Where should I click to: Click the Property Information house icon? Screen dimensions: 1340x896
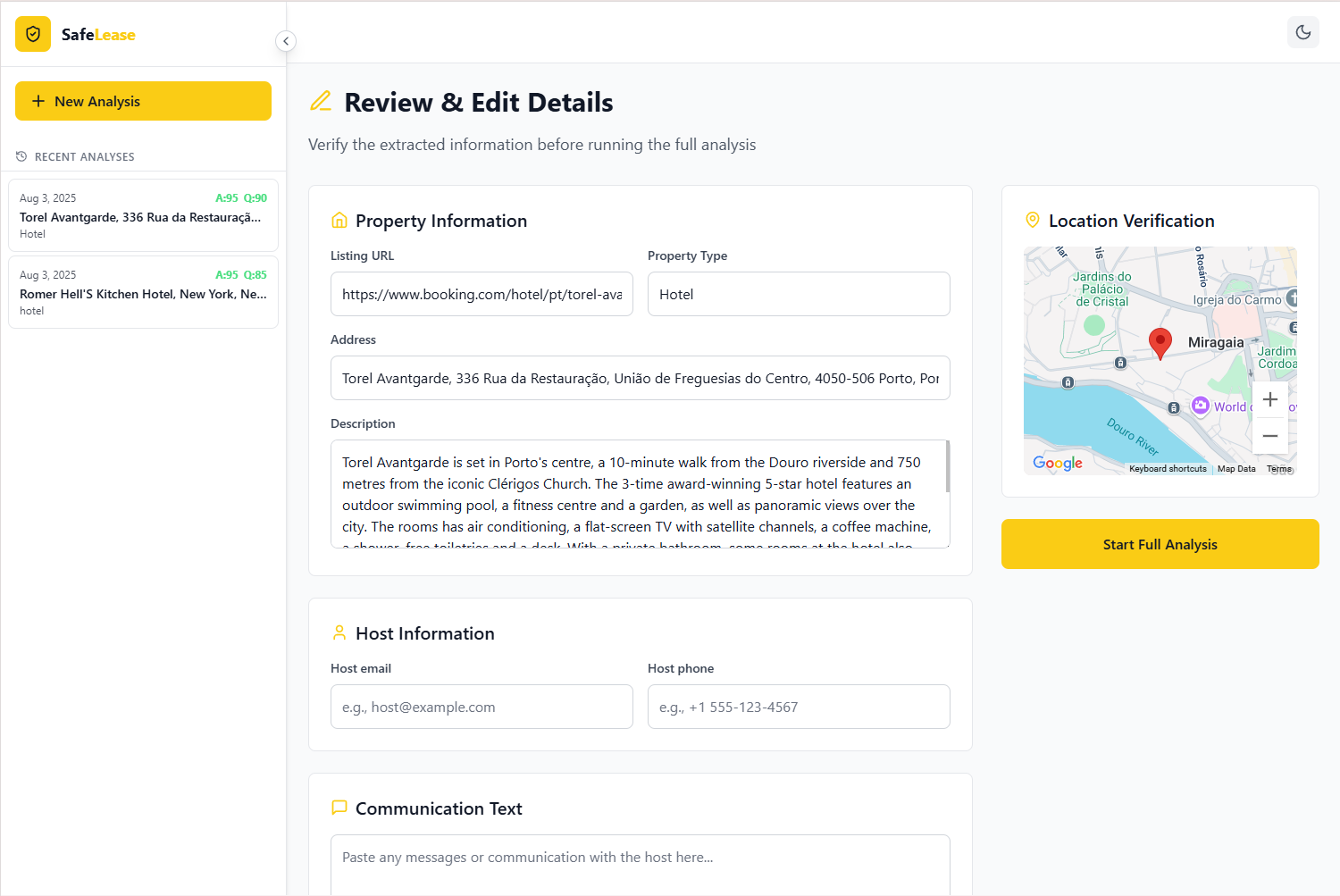pos(339,220)
